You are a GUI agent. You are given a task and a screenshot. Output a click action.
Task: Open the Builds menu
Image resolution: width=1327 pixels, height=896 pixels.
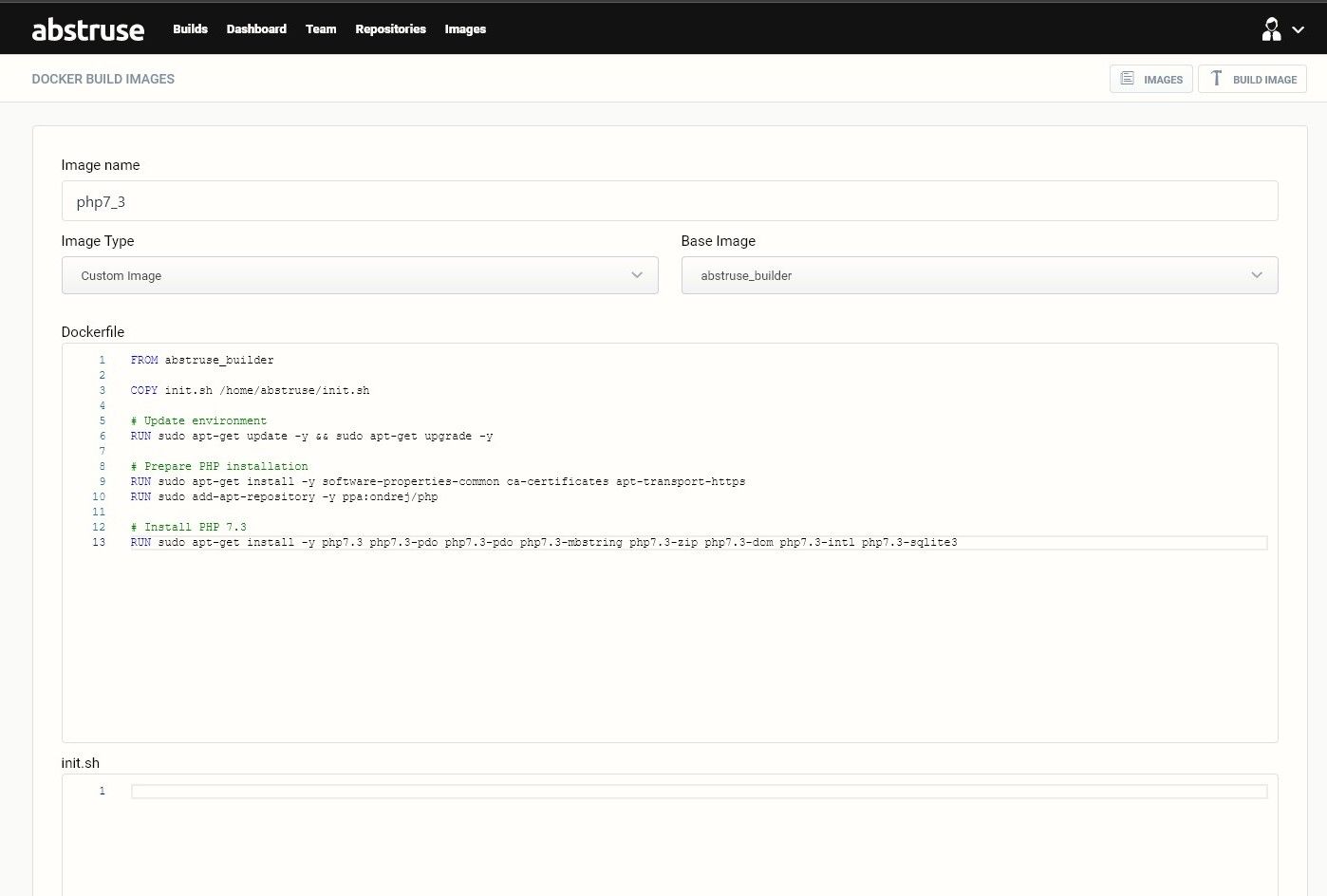pos(190,29)
